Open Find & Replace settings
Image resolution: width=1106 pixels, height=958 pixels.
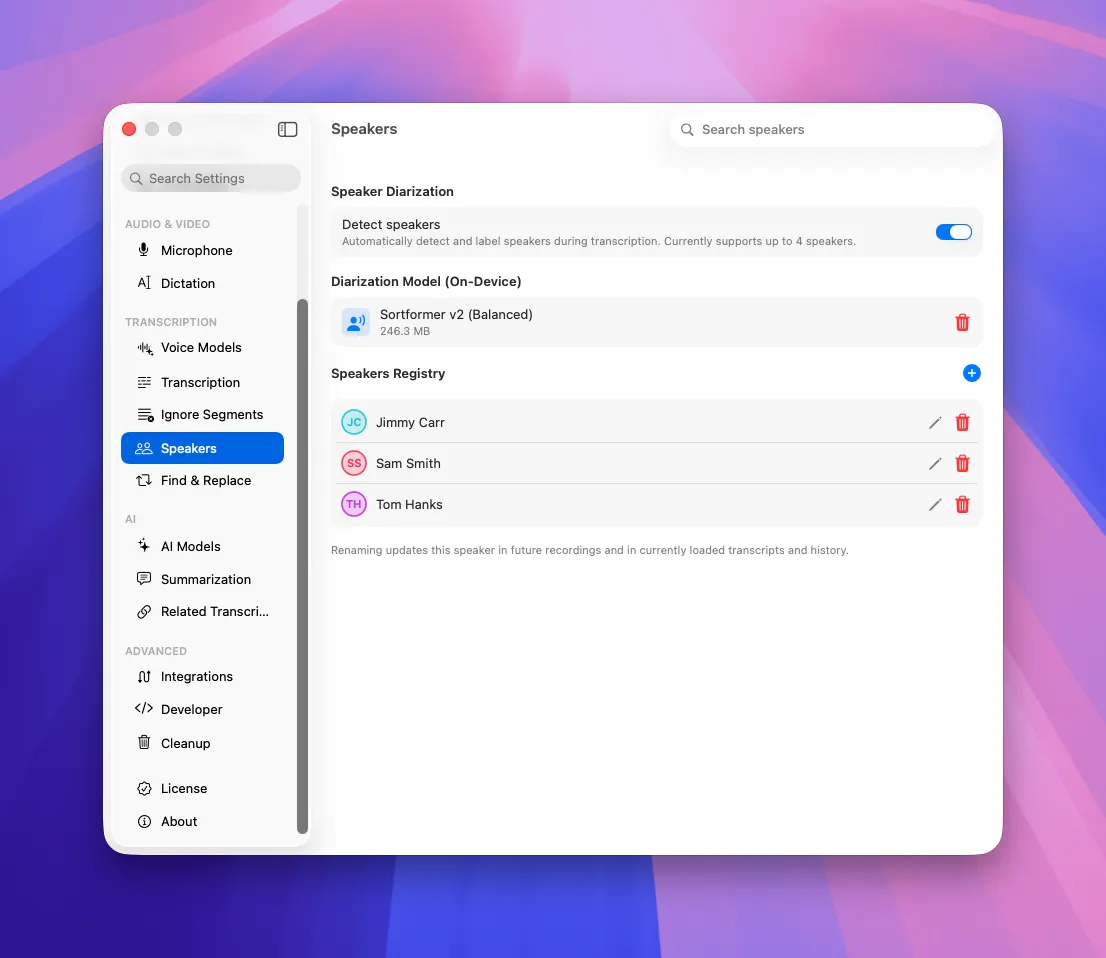(x=202, y=480)
